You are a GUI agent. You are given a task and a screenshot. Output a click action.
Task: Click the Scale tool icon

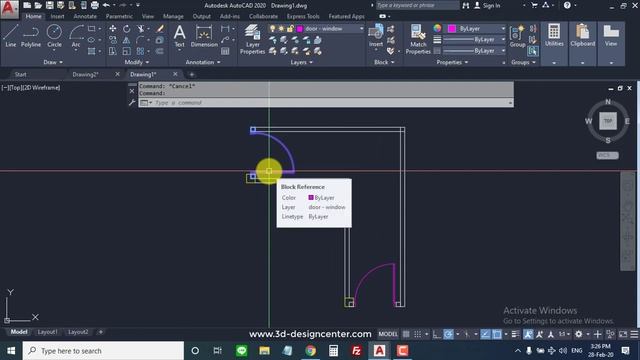tap(127, 51)
